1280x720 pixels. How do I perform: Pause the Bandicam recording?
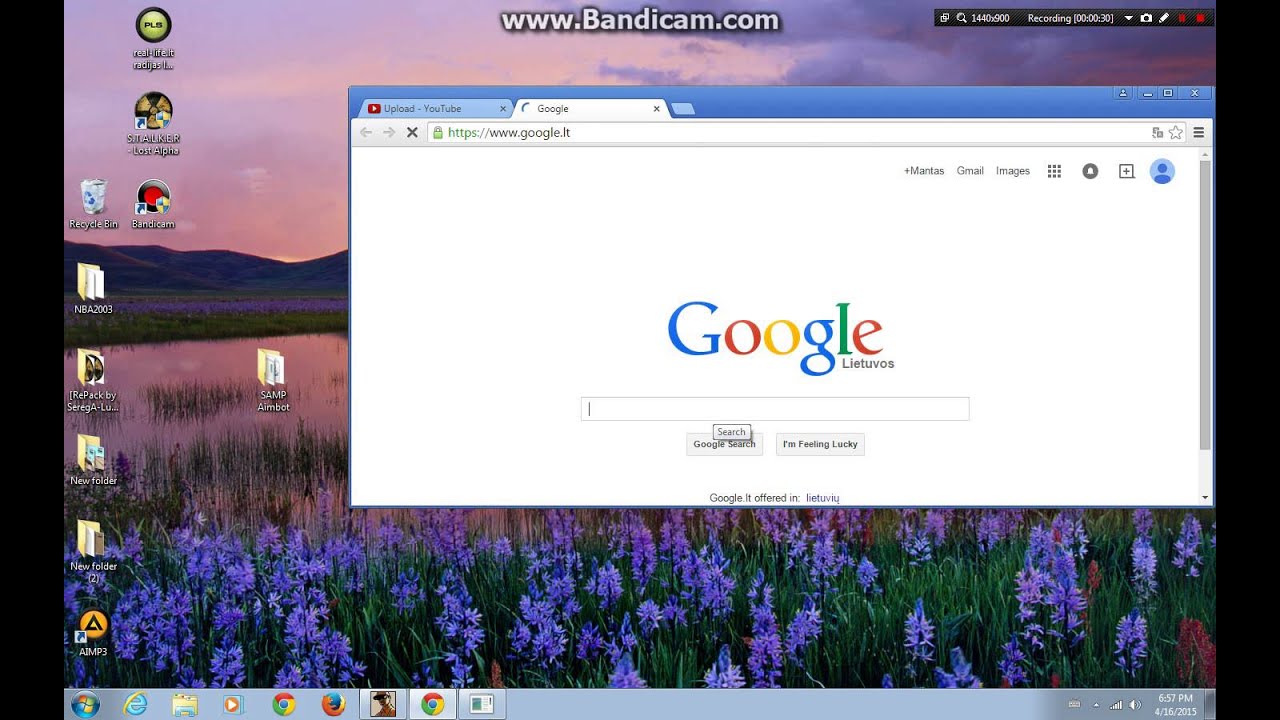pos(1182,18)
